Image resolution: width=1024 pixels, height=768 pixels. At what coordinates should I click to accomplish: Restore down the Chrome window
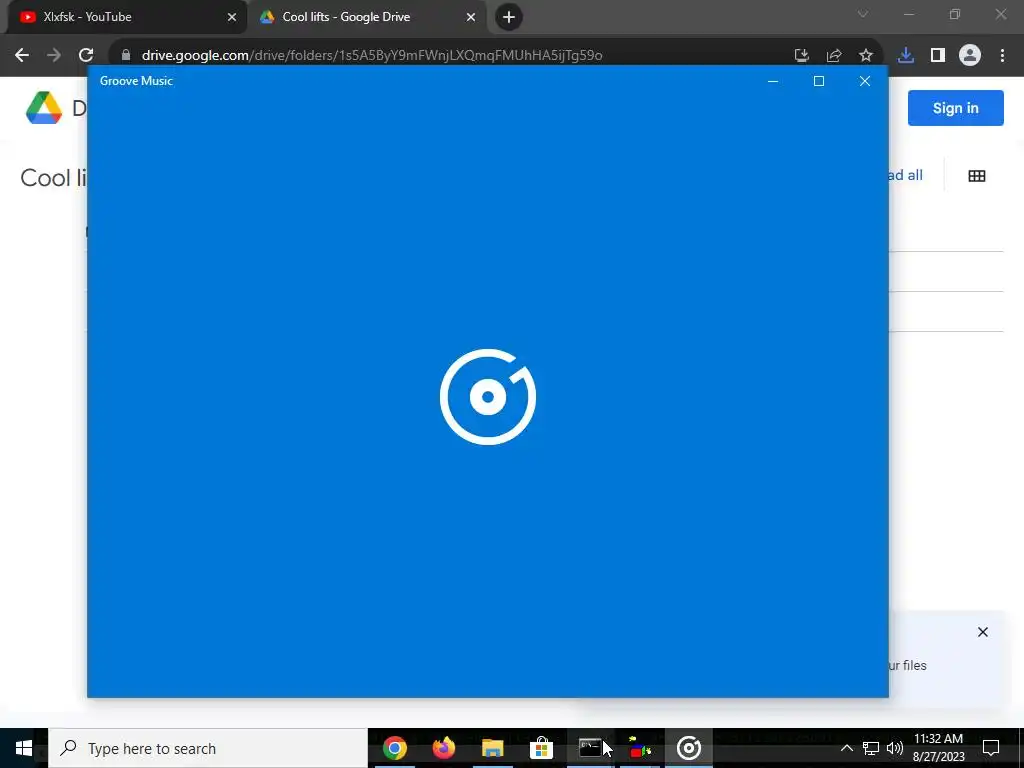(955, 14)
